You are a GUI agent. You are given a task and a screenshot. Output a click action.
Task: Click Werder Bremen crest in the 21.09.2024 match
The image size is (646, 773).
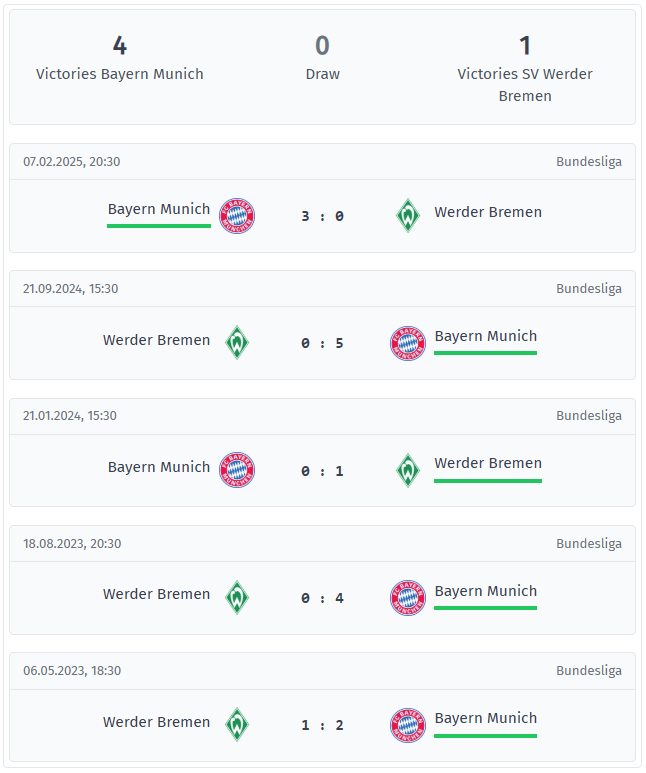click(x=237, y=343)
